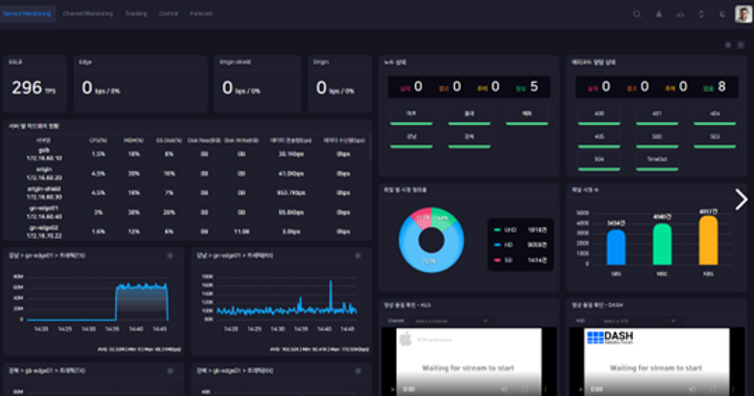Click the HD legend color swatch
Screen dimensions: 754x396
tap(497, 245)
